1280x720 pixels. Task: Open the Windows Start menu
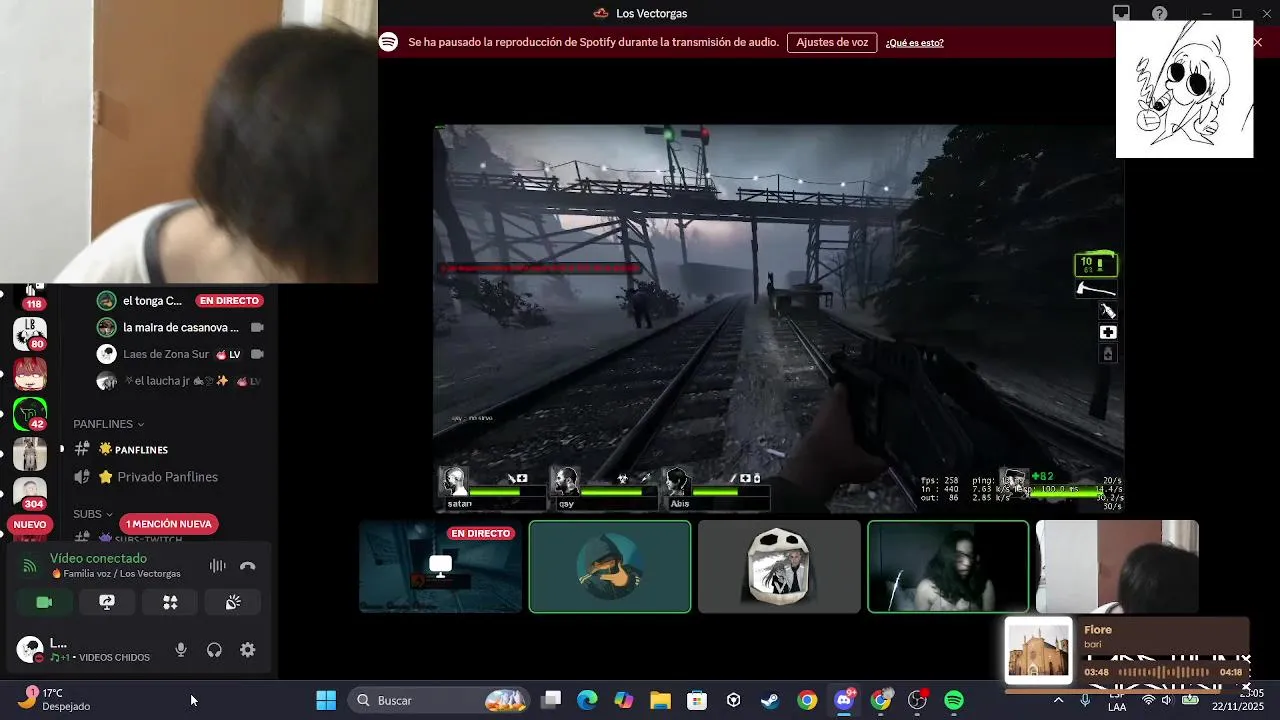pos(326,700)
